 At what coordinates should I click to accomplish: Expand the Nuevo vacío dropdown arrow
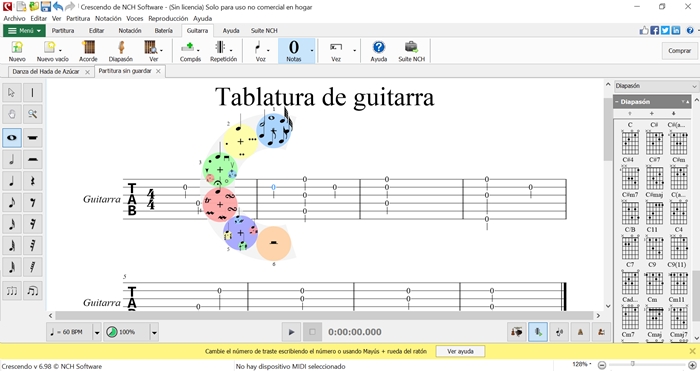pos(60,50)
